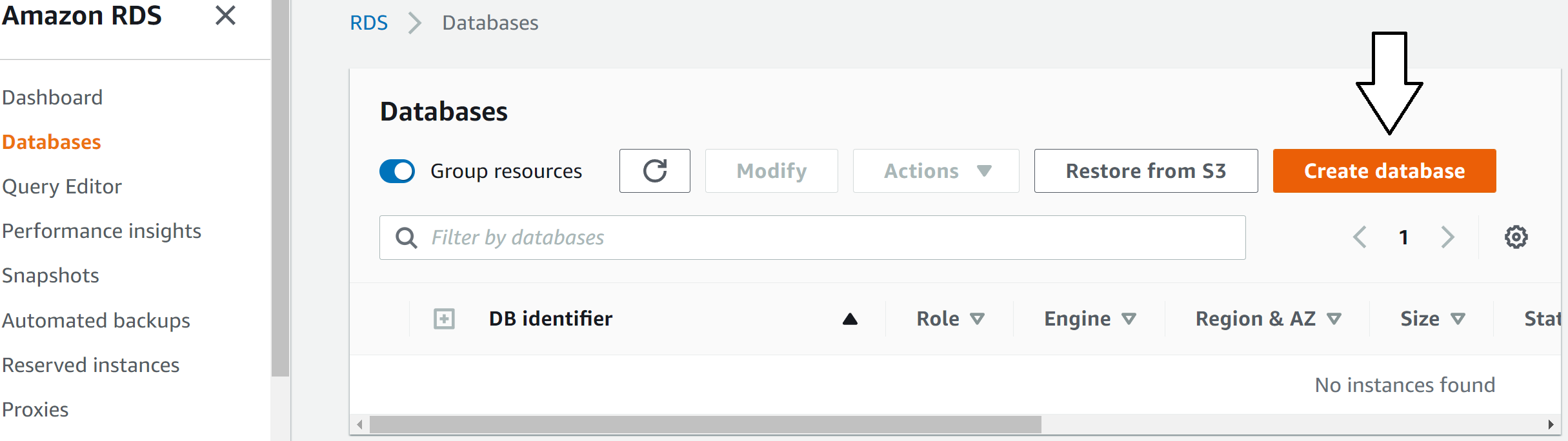The image size is (1568, 441).
Task: Open Performance insights in sidebar
Action: pos(101,231)
